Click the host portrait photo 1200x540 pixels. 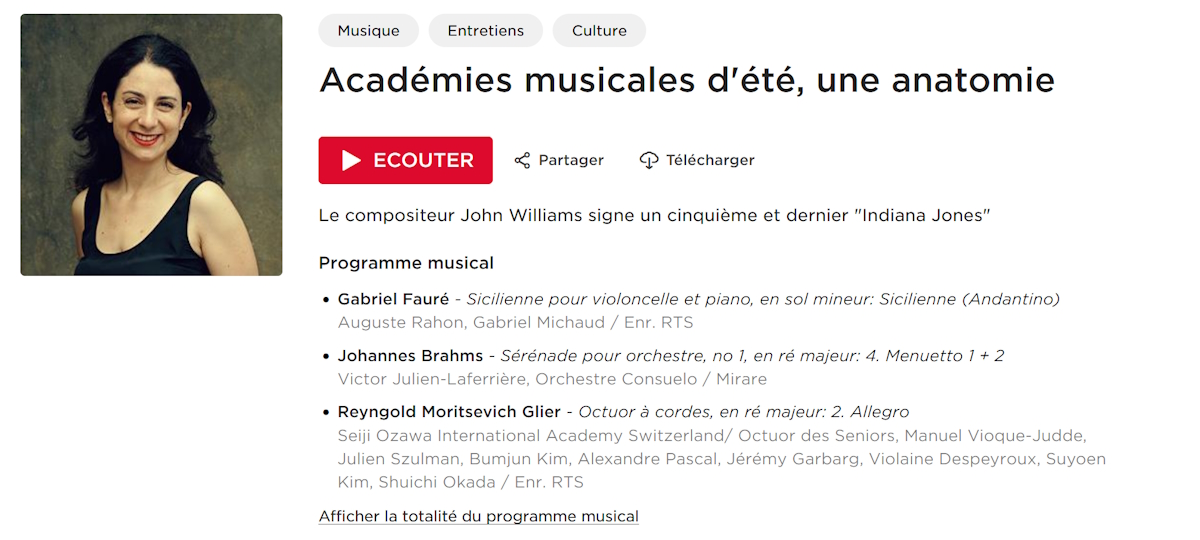point(152,145)
